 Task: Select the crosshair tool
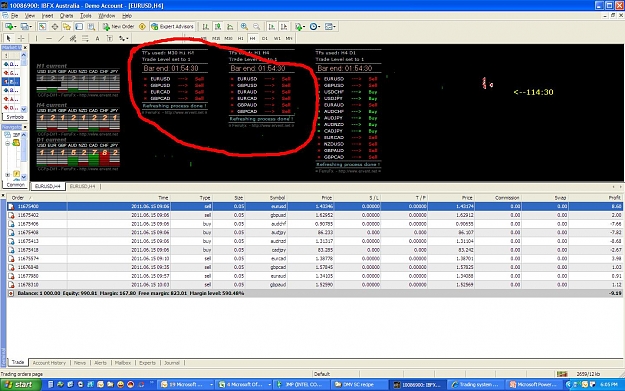coord(21,38)
